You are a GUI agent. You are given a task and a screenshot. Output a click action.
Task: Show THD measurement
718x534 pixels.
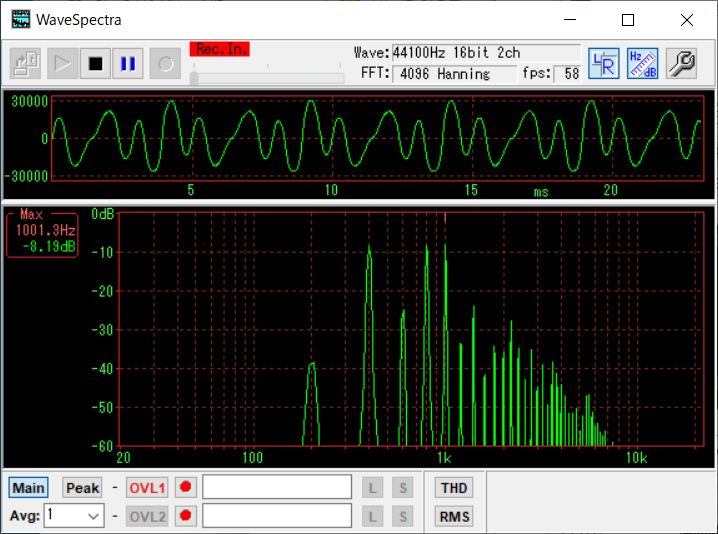tap(454, 488)
